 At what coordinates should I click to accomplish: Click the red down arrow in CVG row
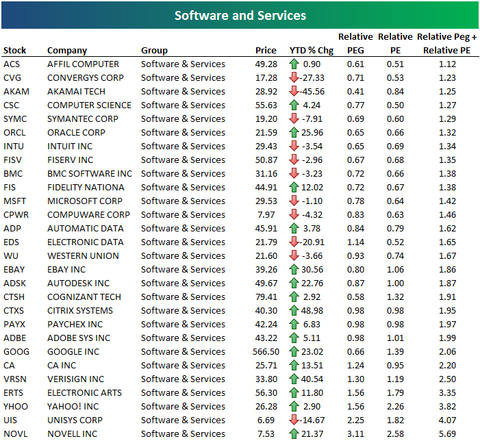click(x=294, y=77)
